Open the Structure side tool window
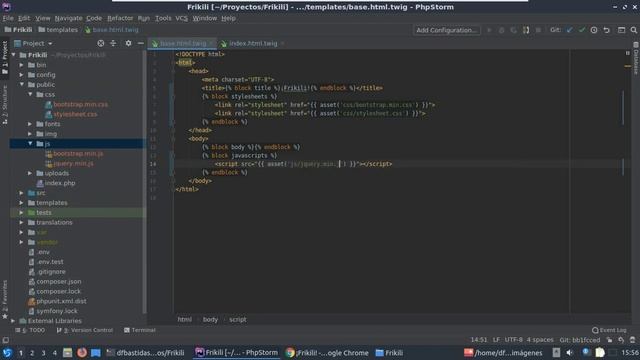This screenshot has width=640, height=360. [x=4, y=104]
